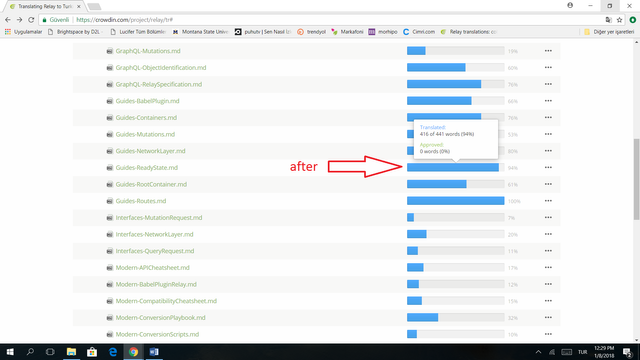The height and width of the screenshot is (360, 640).
Task: Reload the current page
Action: click(31, 20)
